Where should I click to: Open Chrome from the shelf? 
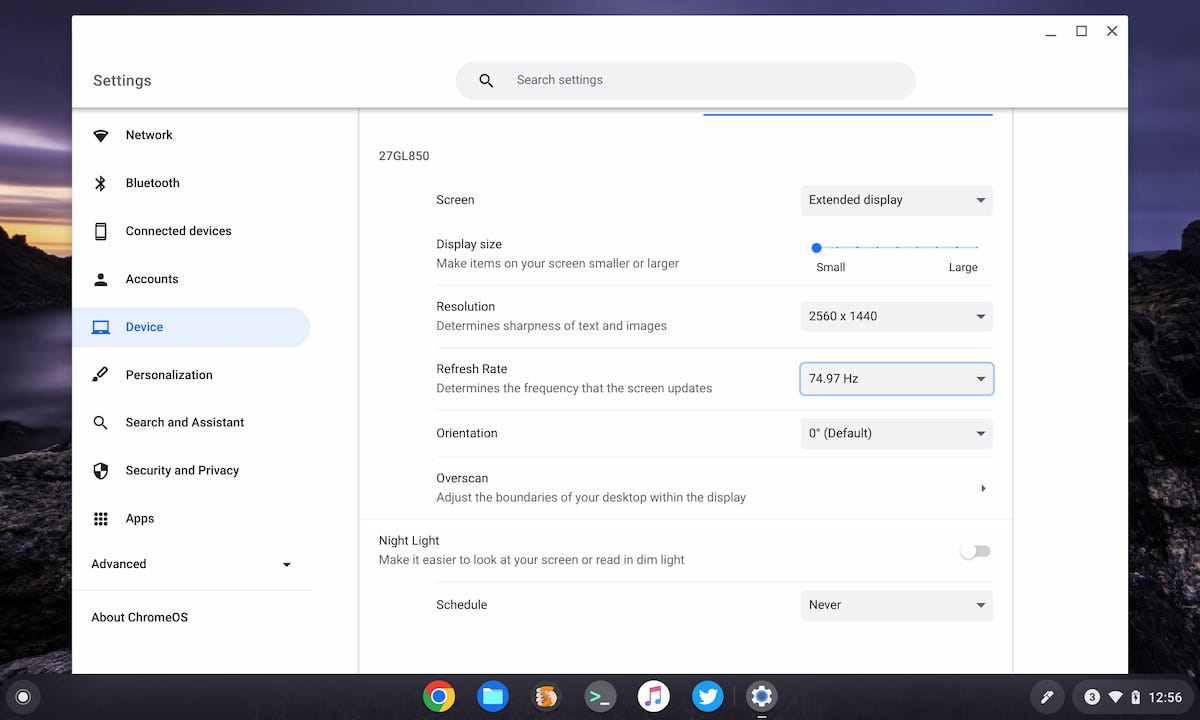tap(439, 696)
